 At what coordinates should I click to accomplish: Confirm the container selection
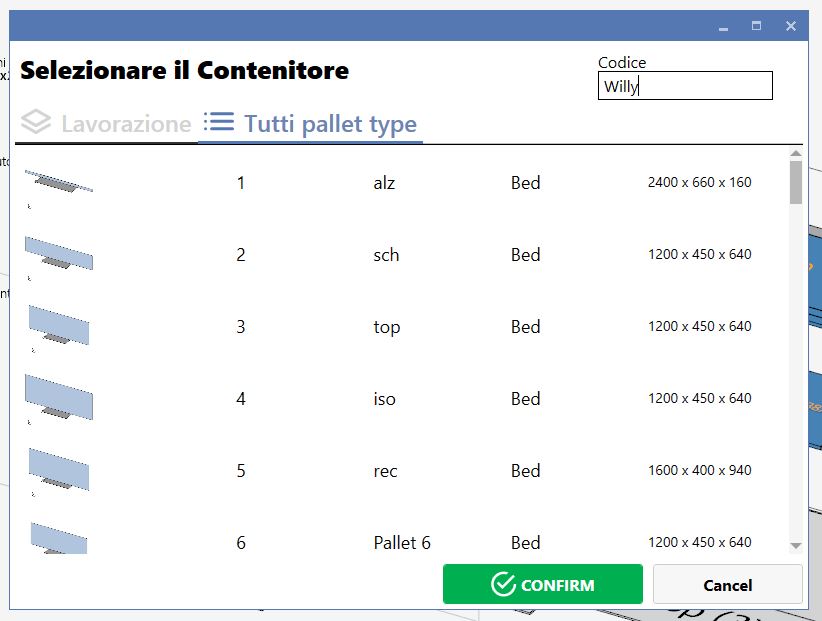tap(543, 584)
